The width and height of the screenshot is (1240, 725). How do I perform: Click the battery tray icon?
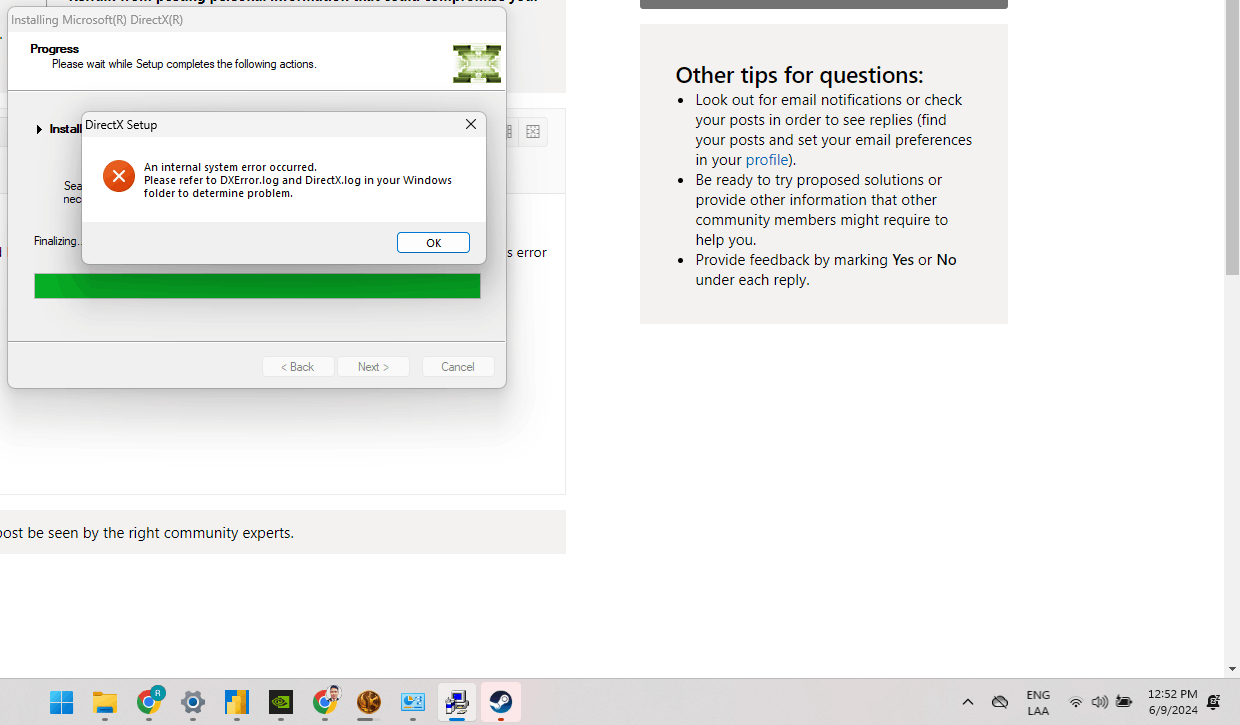pyautogui.click(x=1124, y=703)
